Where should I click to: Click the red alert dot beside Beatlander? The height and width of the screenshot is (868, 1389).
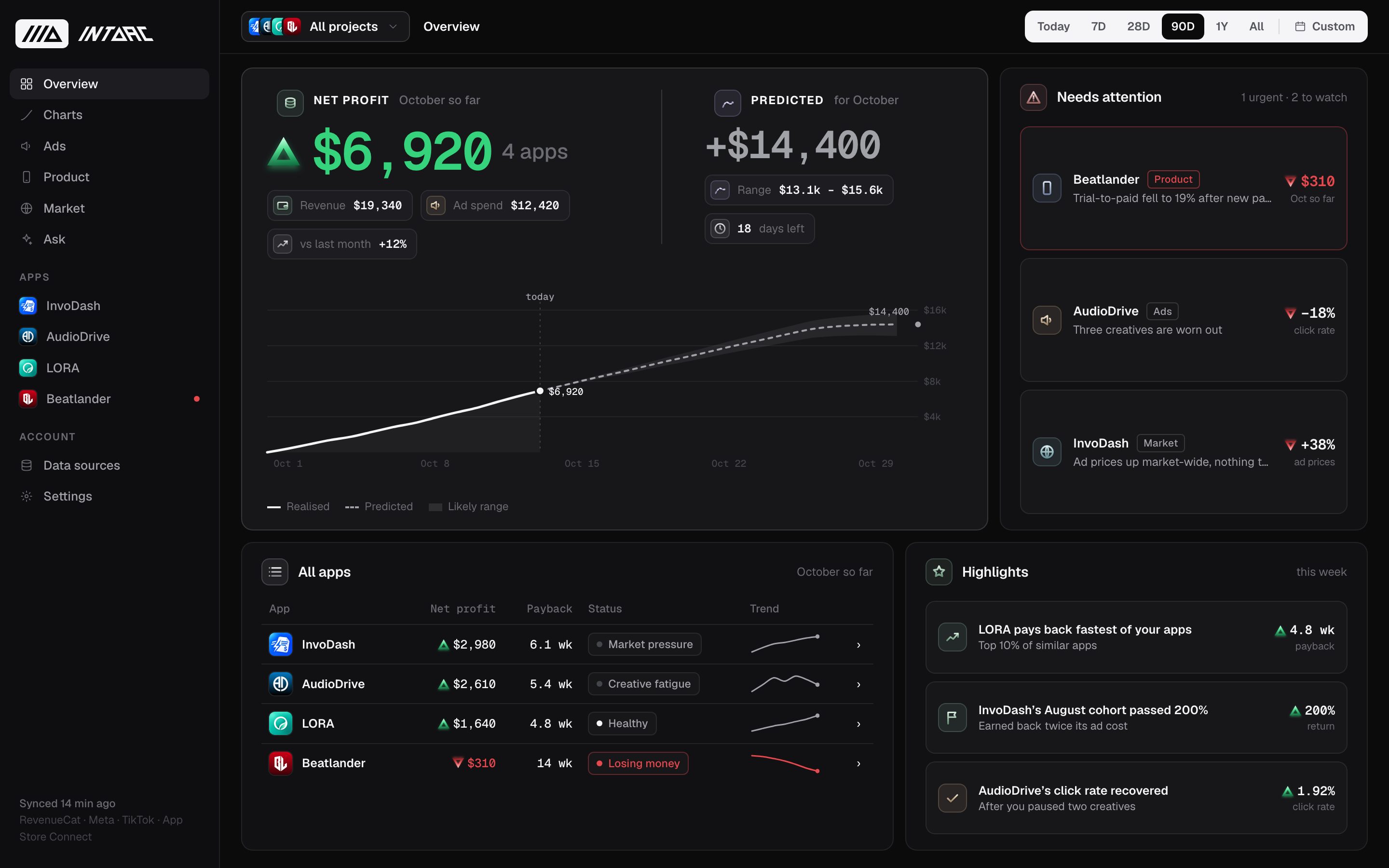pos(197,398)
